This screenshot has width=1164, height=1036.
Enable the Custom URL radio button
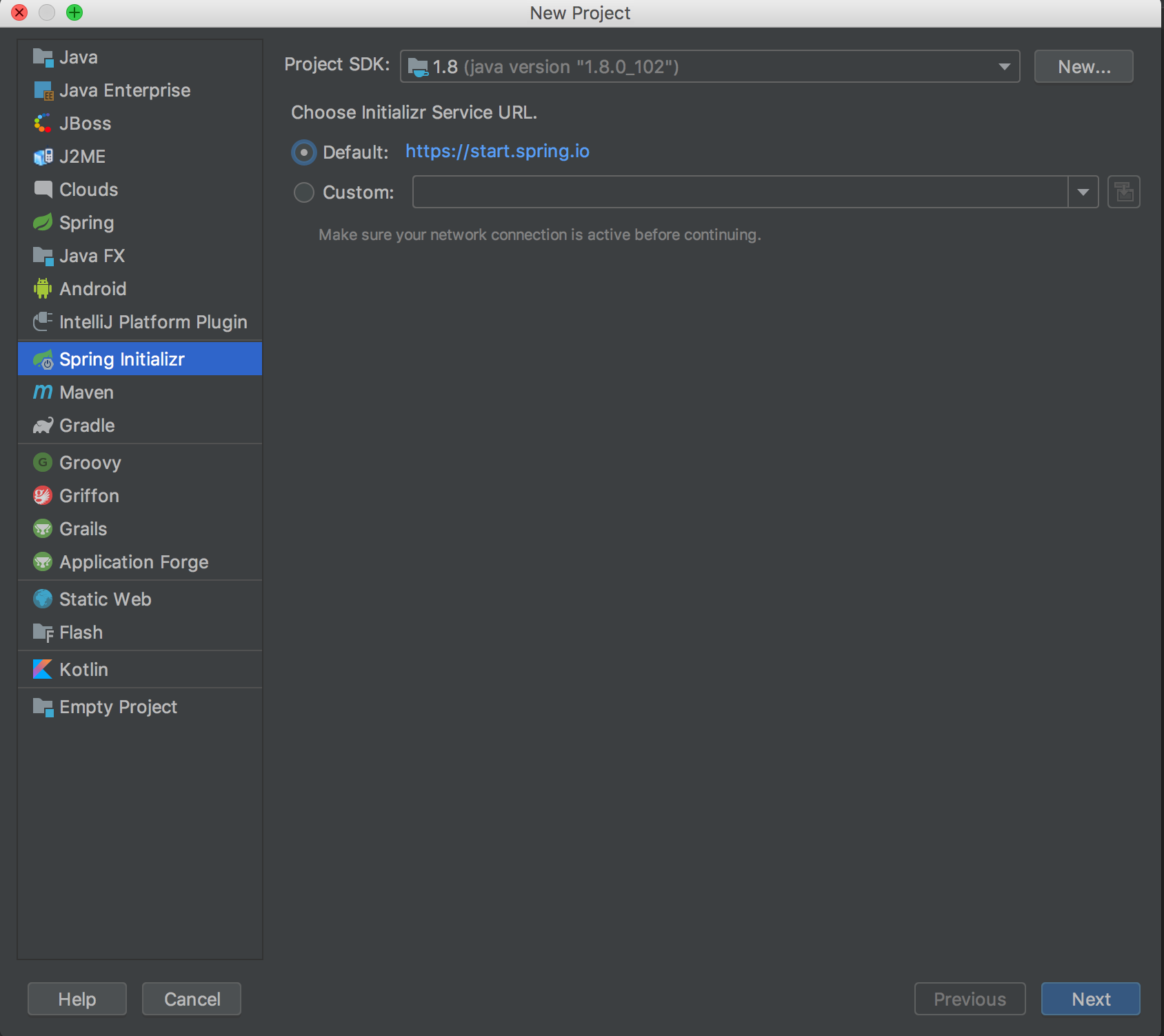[304, 192]
